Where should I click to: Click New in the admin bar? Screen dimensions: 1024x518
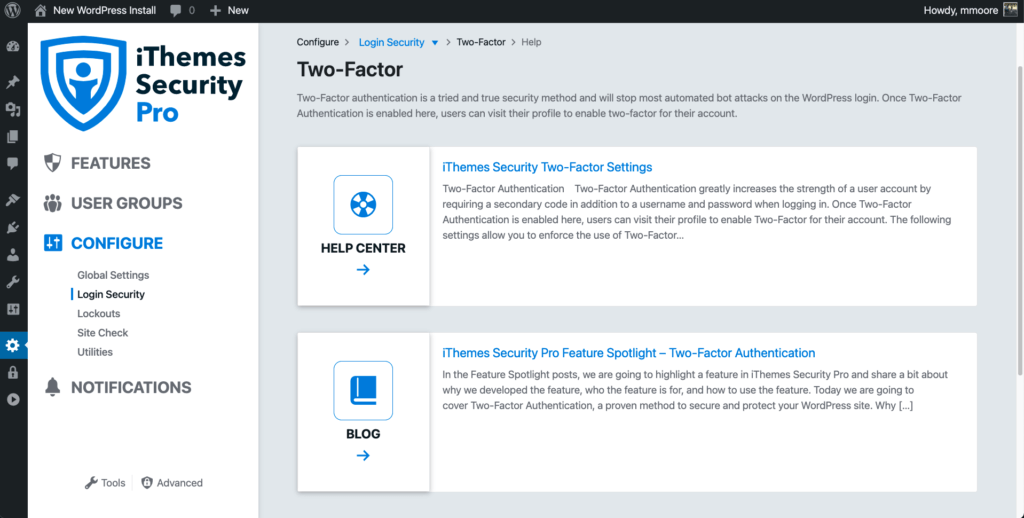click(x=229, y=10)
